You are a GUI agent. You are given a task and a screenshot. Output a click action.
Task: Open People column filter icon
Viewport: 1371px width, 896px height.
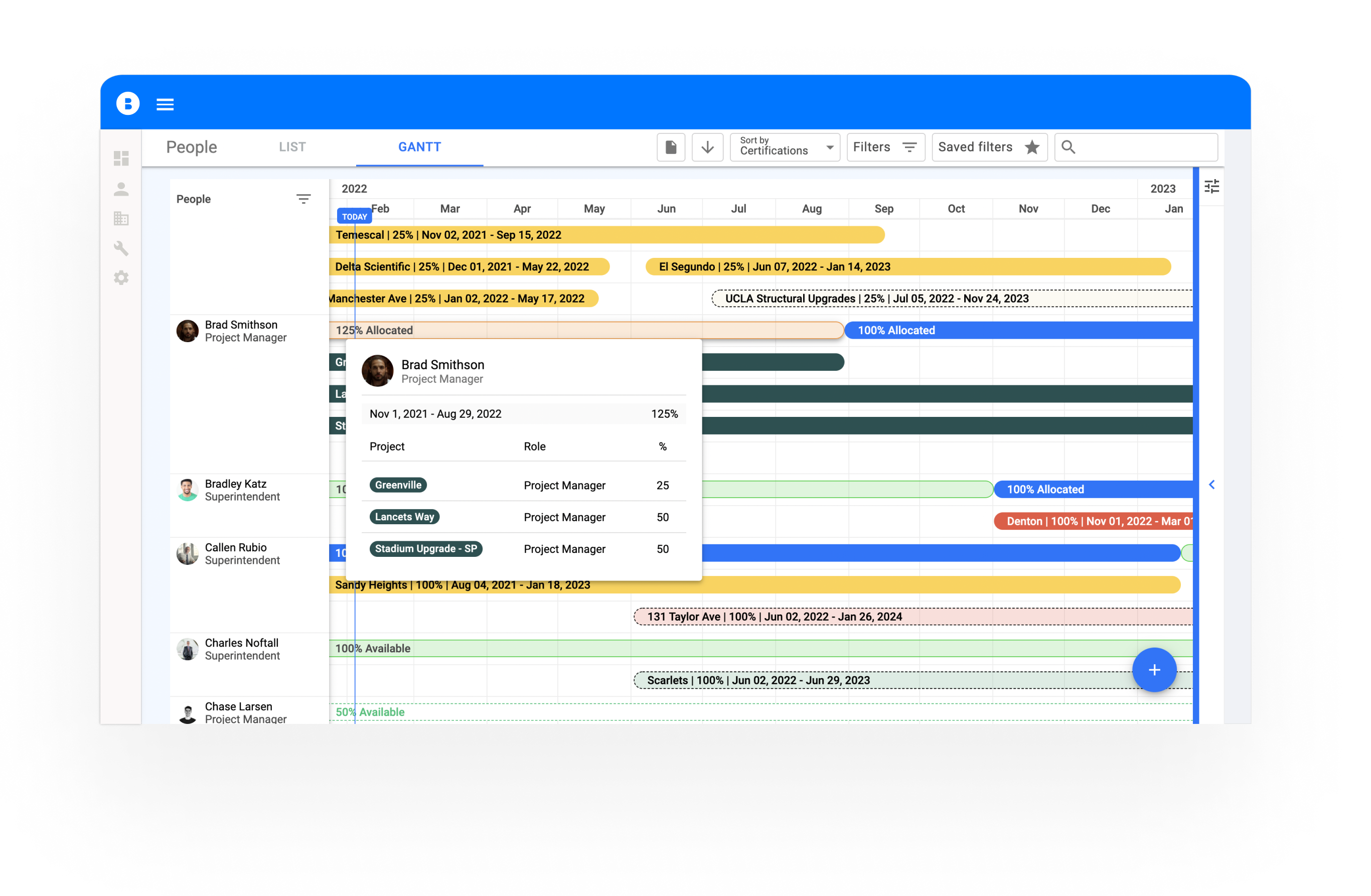point(303,199)
